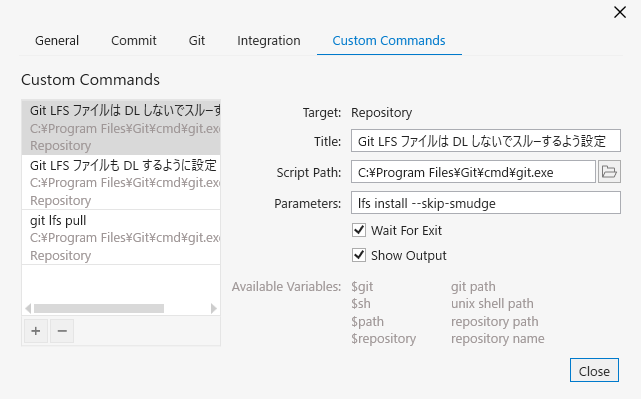Click the Custom Commands tab
The height and width of the screenshot is (399, 641).
pyautogui.click(x=389, y=40)
